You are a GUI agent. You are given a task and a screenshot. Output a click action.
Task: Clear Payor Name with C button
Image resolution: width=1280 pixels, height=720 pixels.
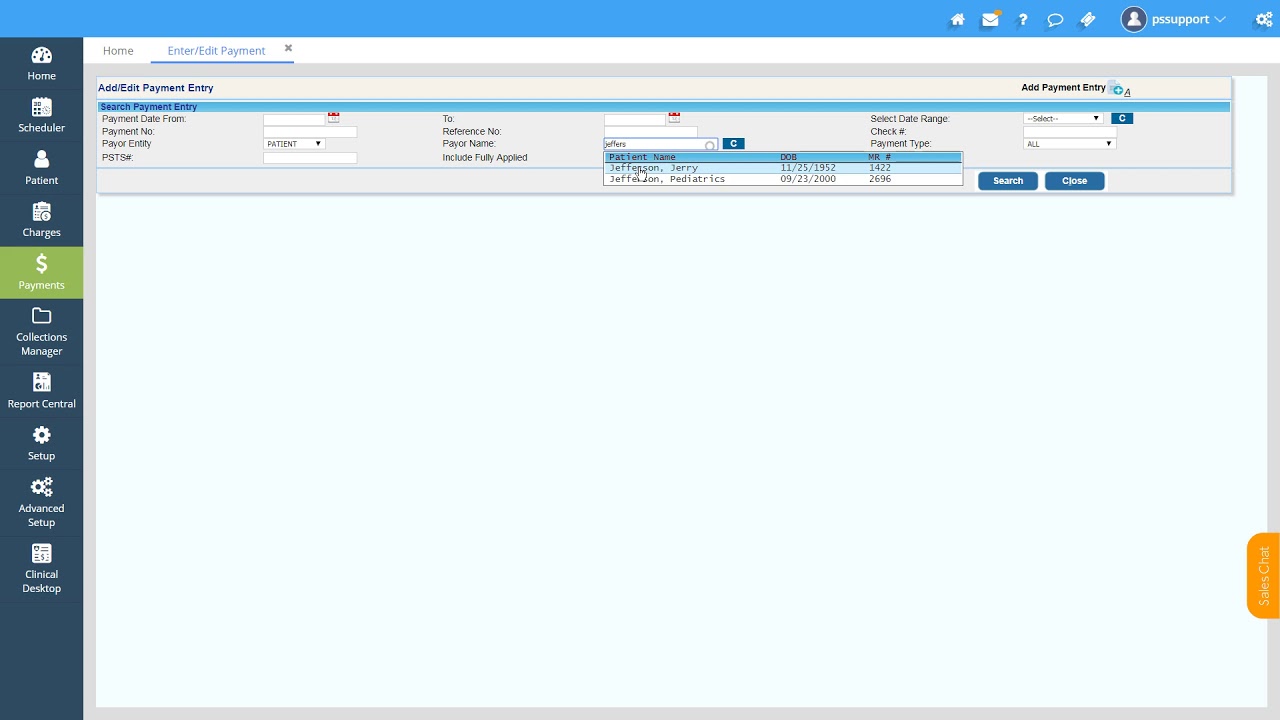point(733,144)
